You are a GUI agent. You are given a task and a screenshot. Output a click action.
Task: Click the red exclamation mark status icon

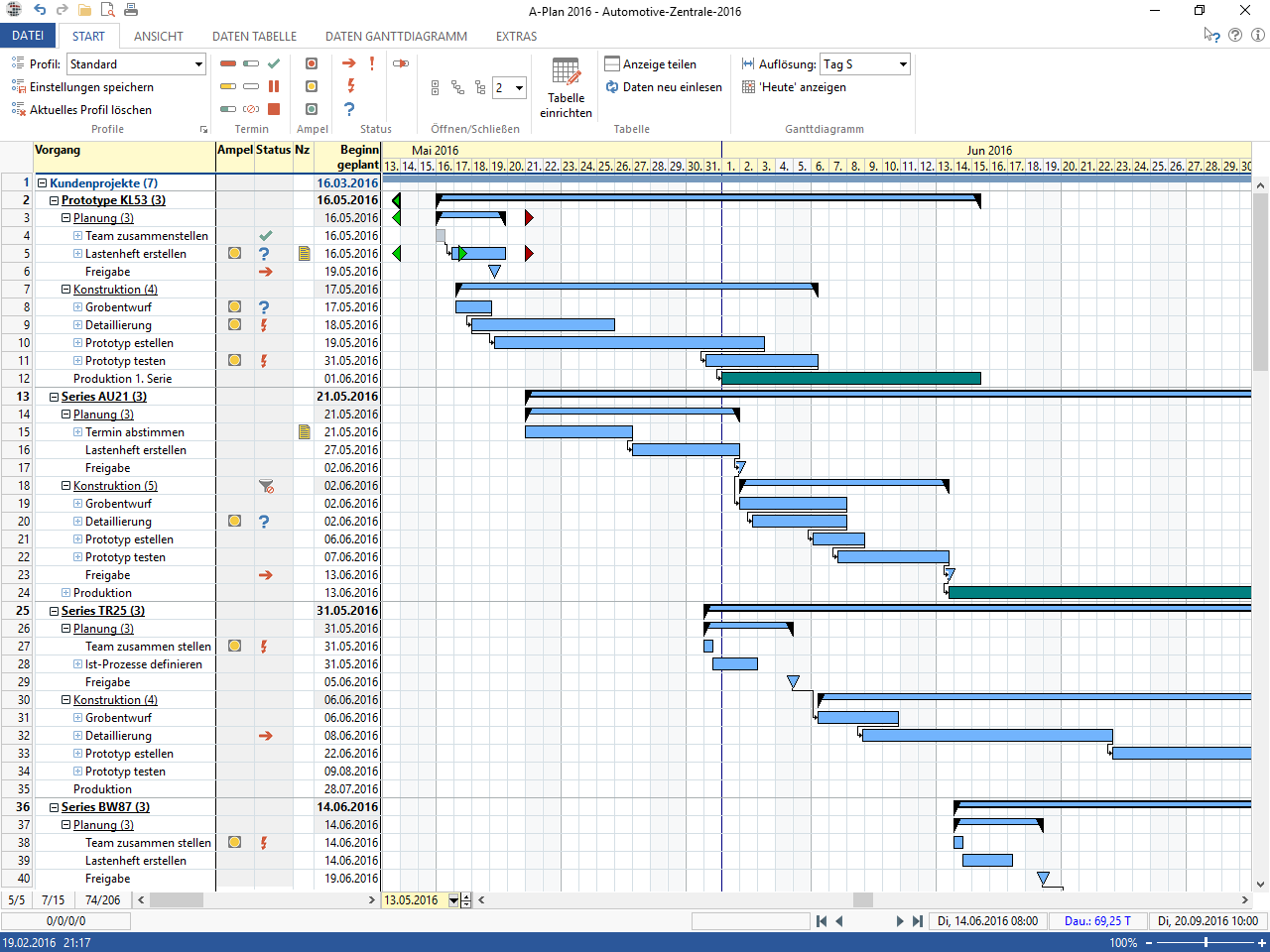point(372,63)
